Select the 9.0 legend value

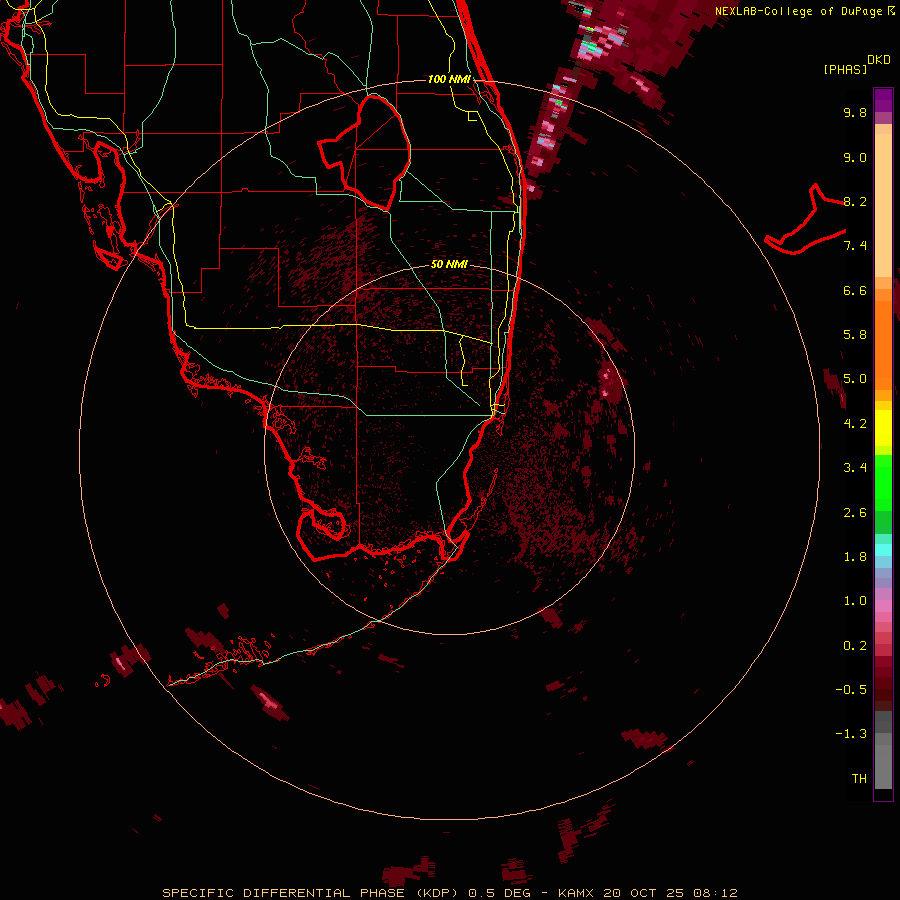(x=855, y=158)
